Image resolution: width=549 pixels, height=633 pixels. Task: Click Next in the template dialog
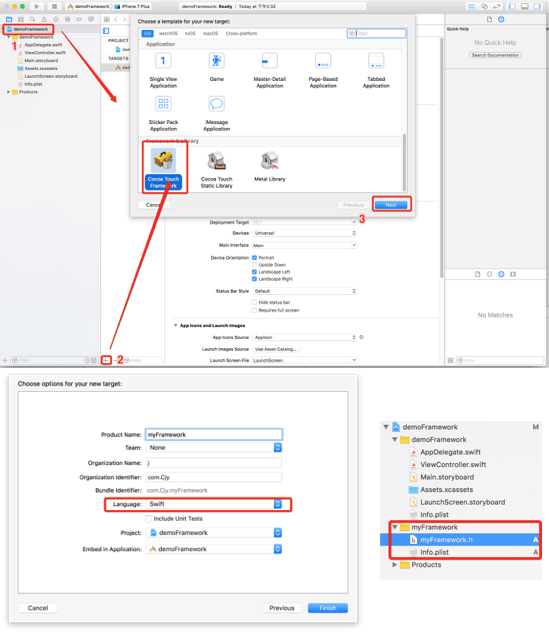click(x=391, y=205)
